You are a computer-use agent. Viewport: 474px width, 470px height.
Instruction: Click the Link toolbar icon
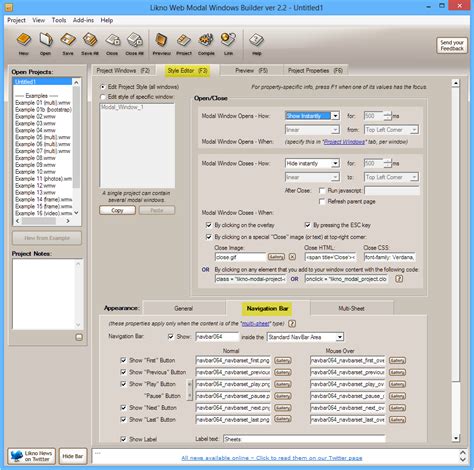(228, 44)
